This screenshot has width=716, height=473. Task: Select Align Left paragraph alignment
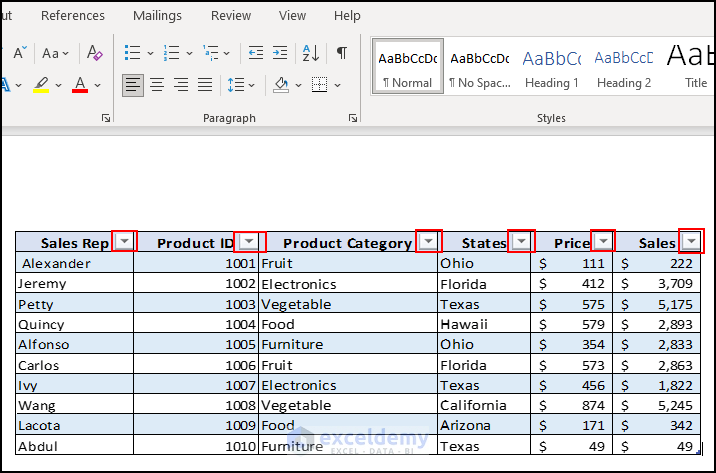point(133,85)
